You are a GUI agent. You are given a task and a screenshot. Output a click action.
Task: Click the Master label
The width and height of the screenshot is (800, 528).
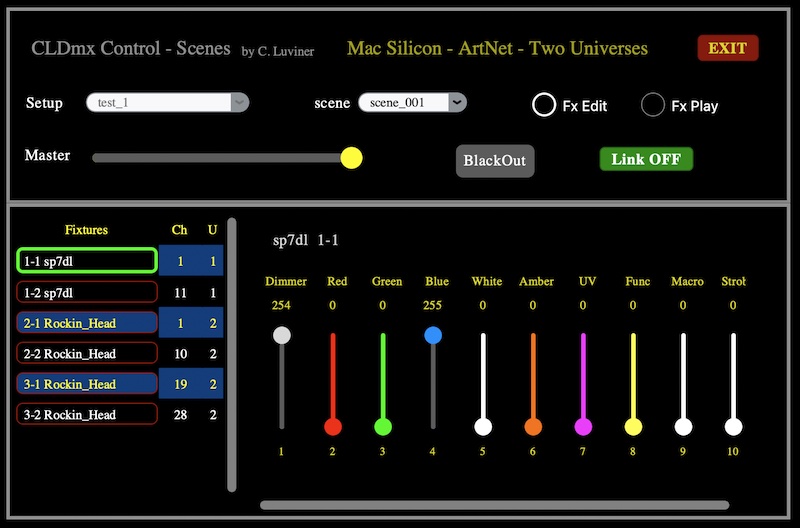coord(47,155)
